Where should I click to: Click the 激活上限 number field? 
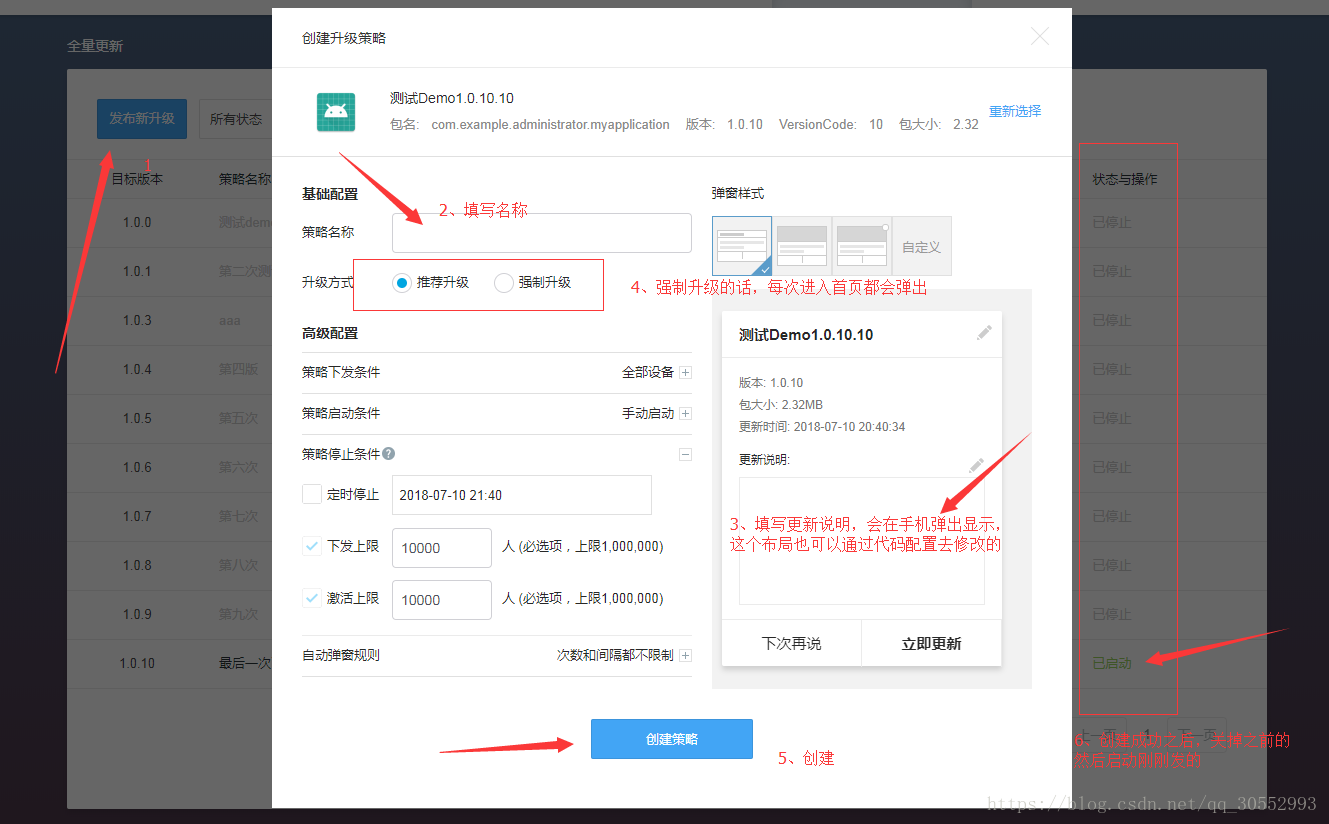coord(442,600)
